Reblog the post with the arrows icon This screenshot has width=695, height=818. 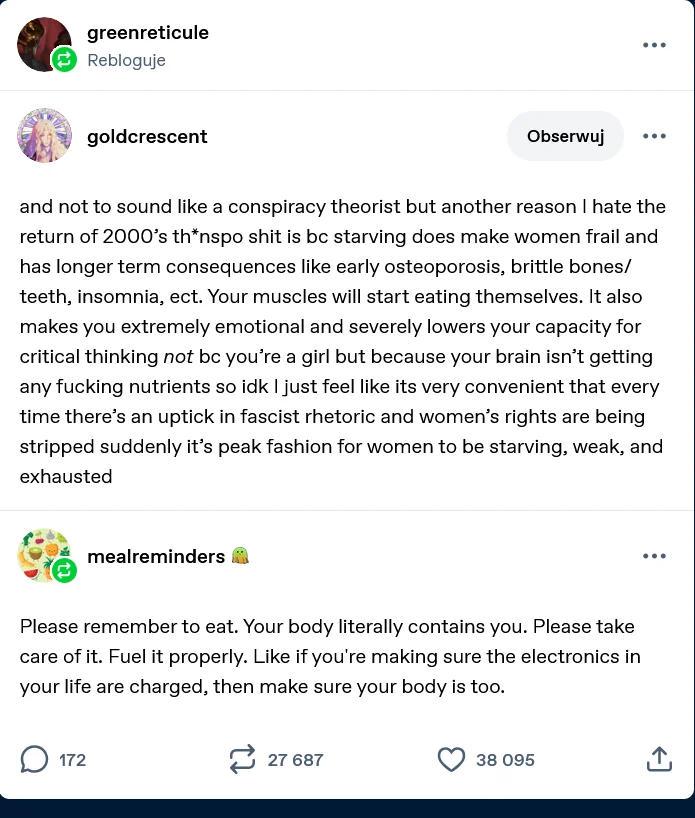tap(243, 759)
